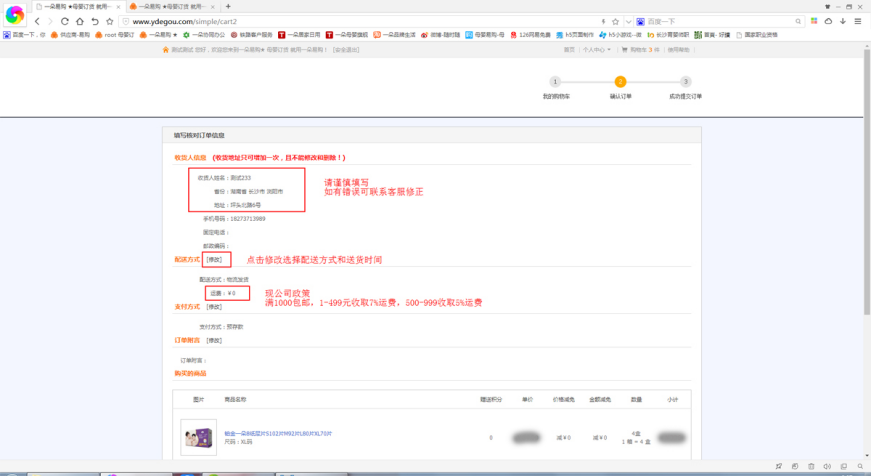Image resolution: width=871 pixels, height=476 pixels.
Task: Click the lightning speed-mode icon in address bar
Action: click(x=603, y=22)
